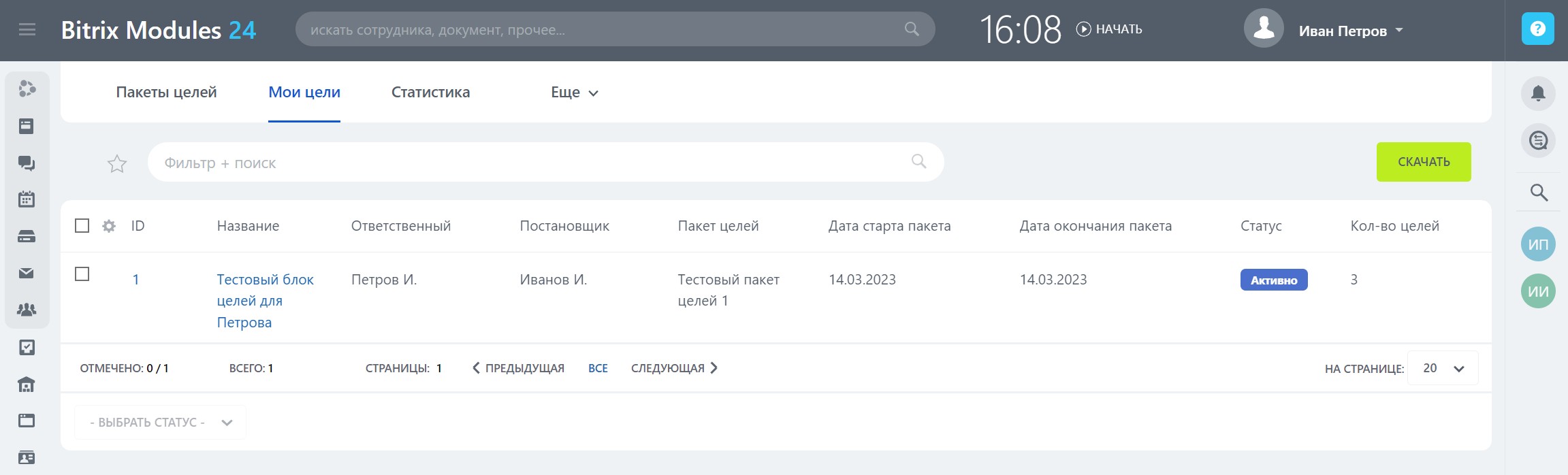
Task: Click the grid settings gear icon
Action: pos(109,226)
